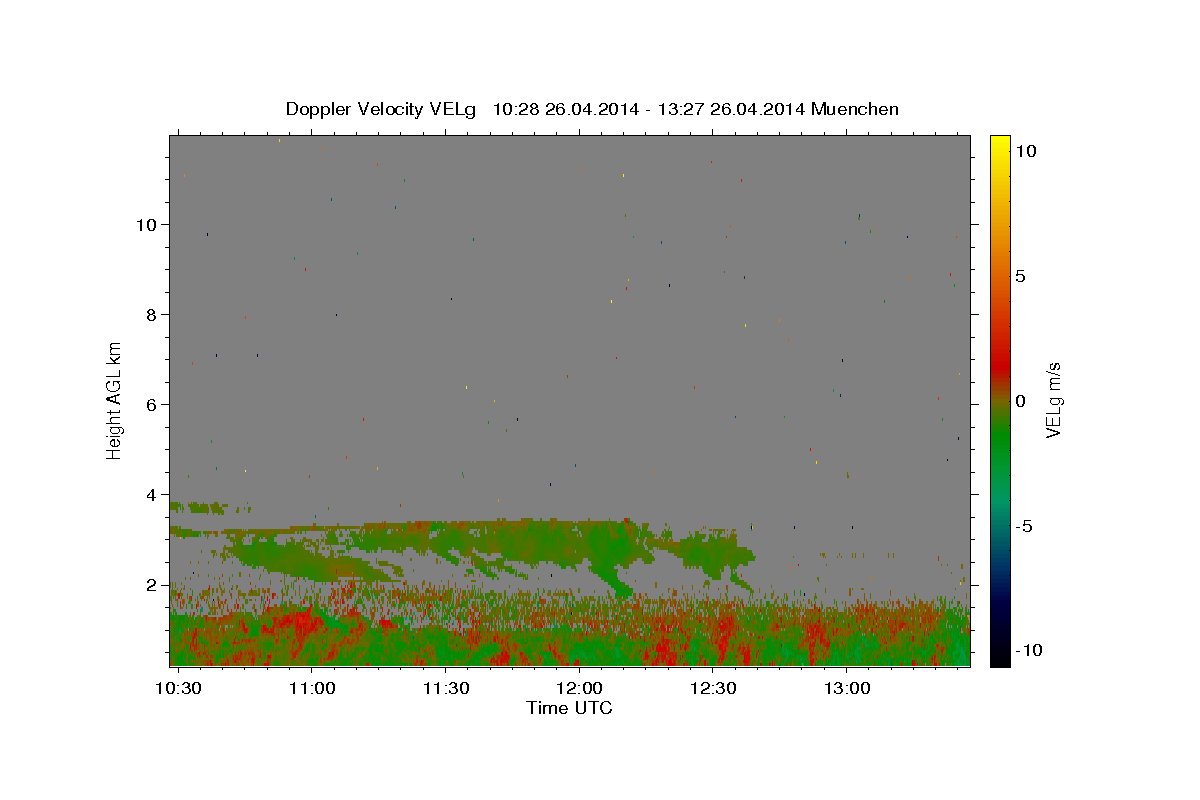
Task: Click the colorbar value 5
Action: pyautogui.click(x=1020, y=276)
